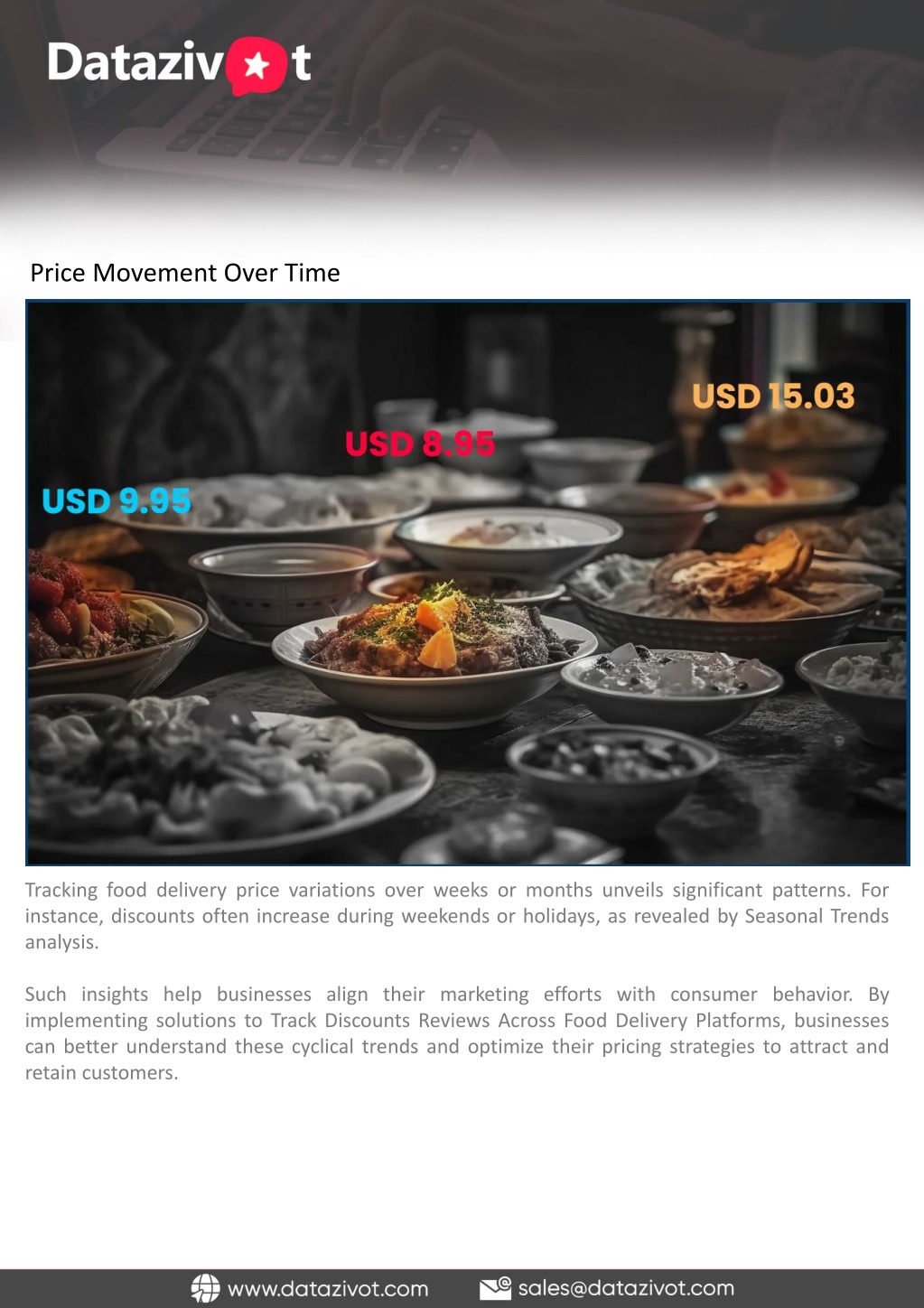Click the Datazivot logo

pyautogui.click(x=180, y=65)
